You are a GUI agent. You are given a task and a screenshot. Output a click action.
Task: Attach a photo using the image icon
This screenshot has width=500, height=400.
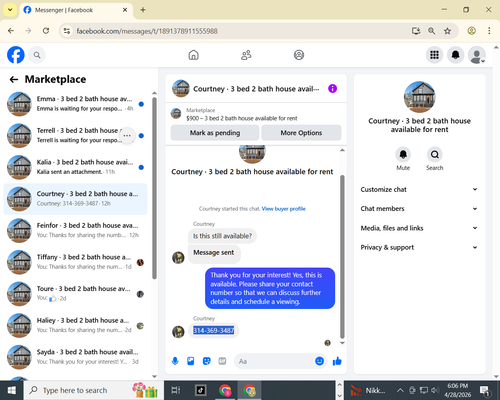coord(191,361)
